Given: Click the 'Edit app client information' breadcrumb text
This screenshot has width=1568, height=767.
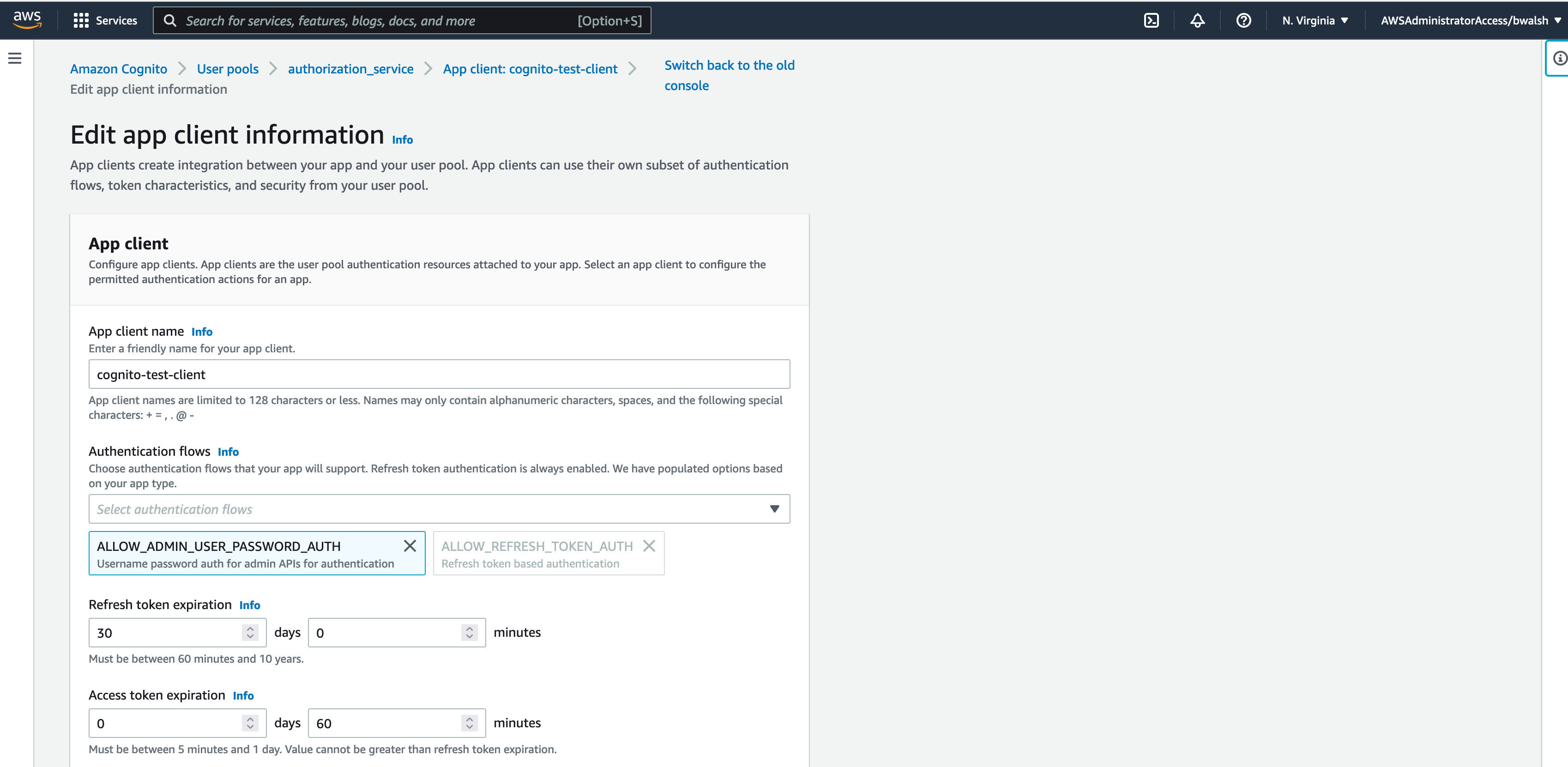Looking at the screenshot, I should (x=149, y=90).
